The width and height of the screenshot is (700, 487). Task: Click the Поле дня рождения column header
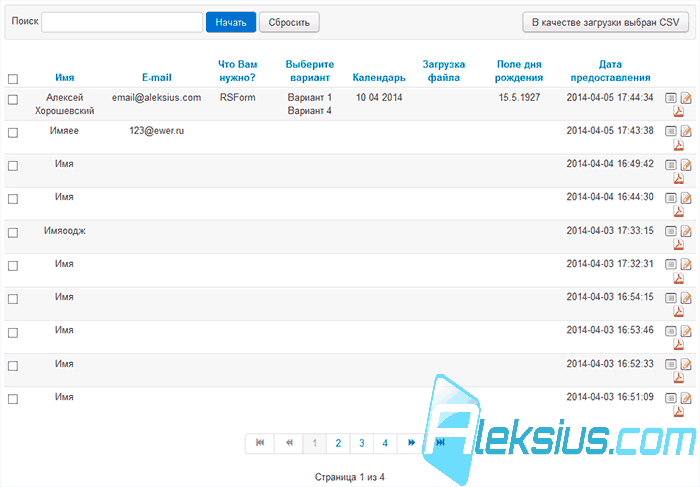pos(519,71)
